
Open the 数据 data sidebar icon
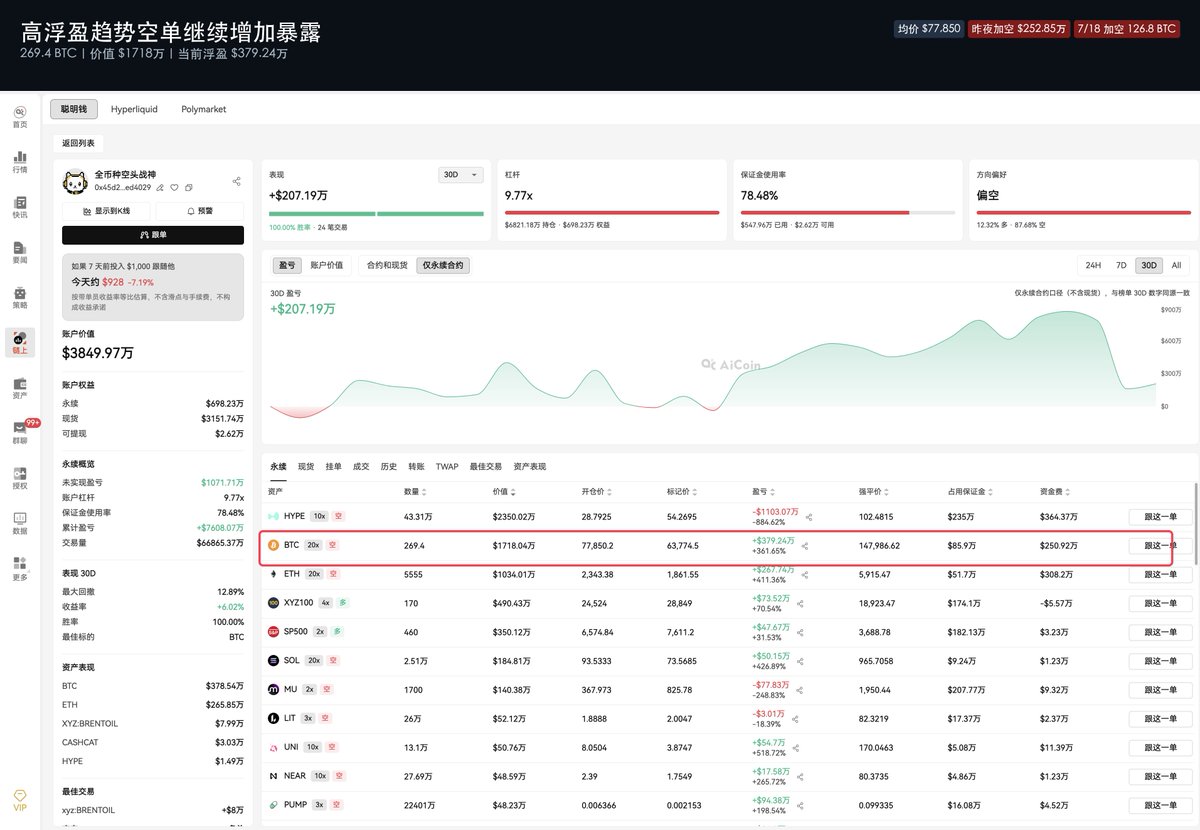coord(20,523)
